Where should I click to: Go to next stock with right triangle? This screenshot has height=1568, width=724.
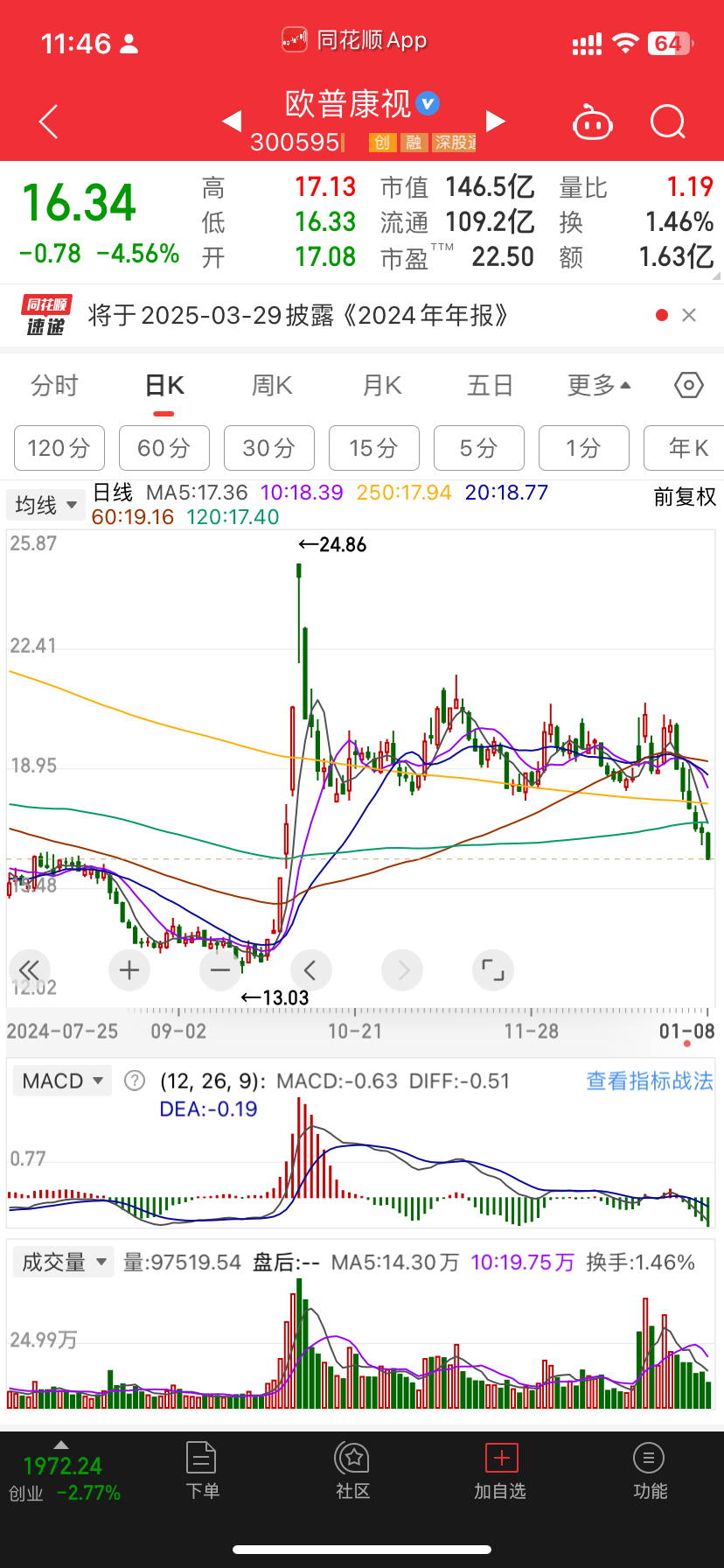(x=496, y=122)
